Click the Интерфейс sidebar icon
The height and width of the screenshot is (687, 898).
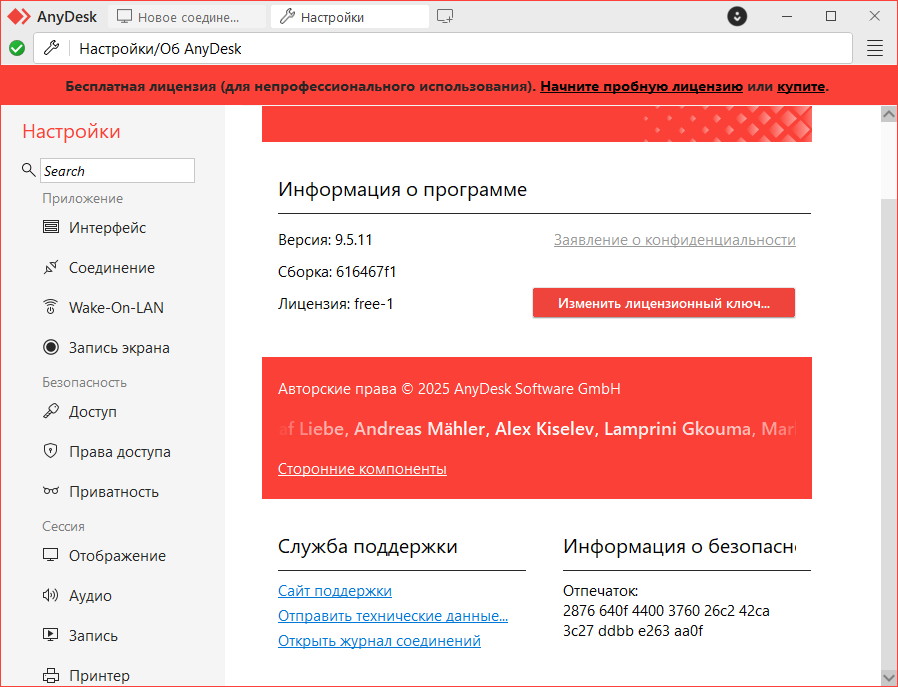pos(51,227)
